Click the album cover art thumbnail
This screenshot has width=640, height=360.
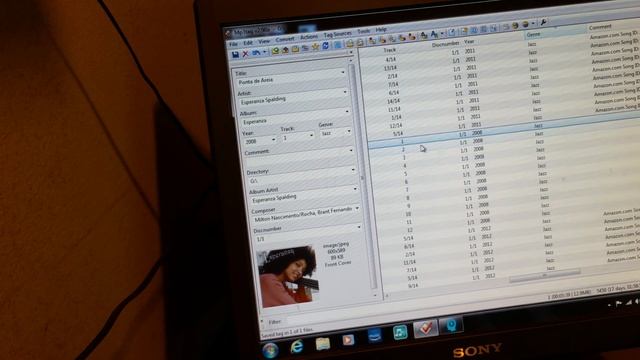coord(289,276)
